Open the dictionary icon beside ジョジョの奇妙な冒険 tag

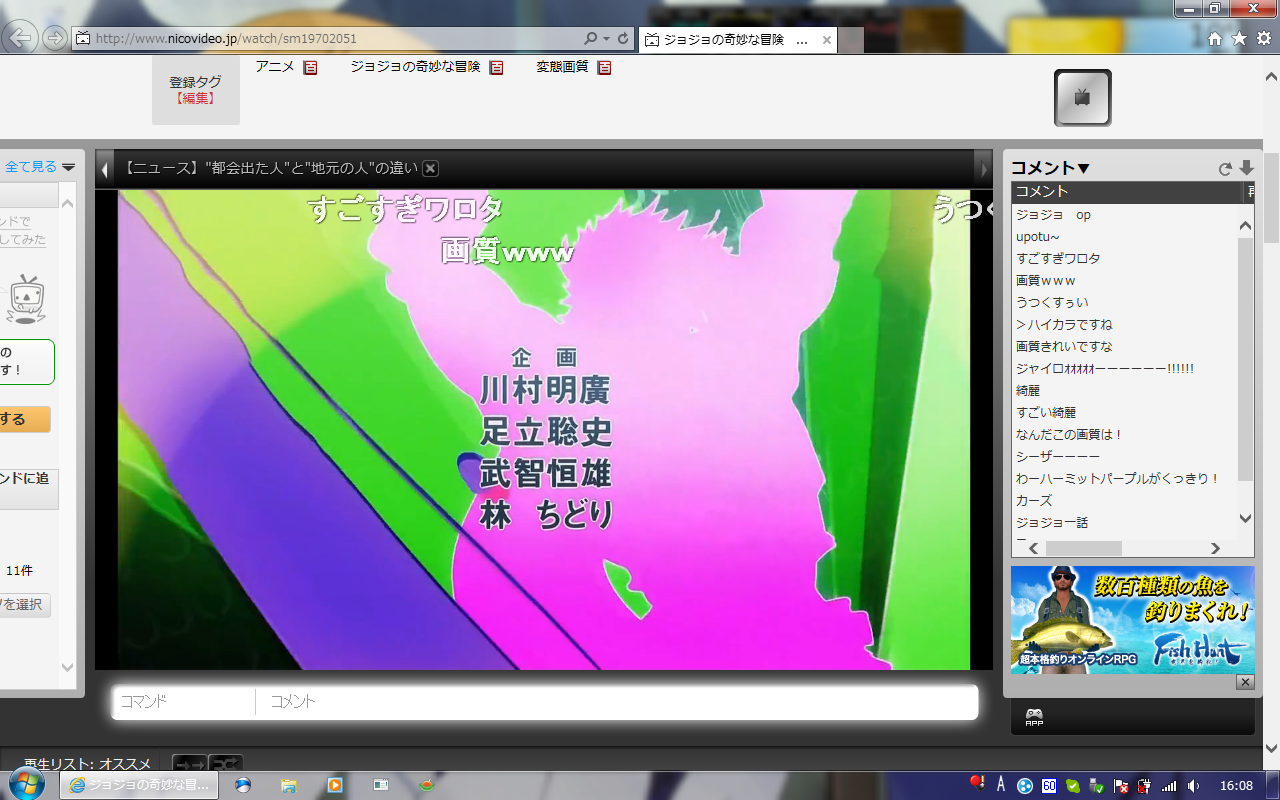coord(496,68)
